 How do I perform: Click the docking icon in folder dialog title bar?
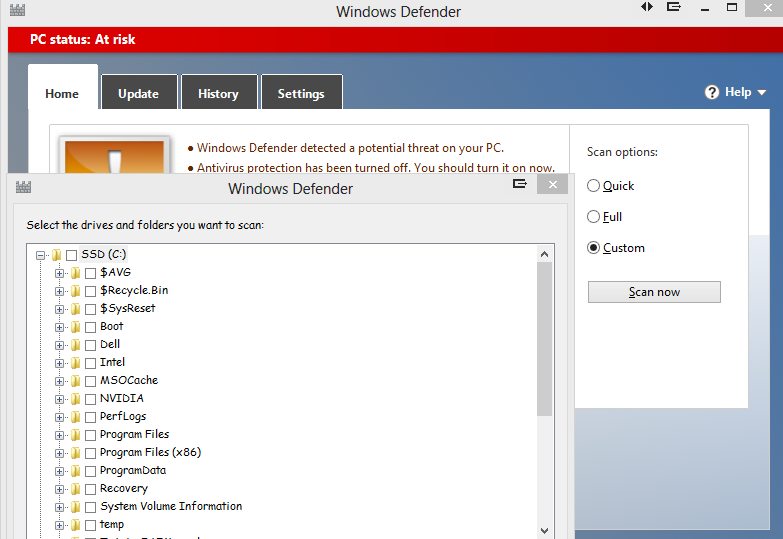coord(519,184)
